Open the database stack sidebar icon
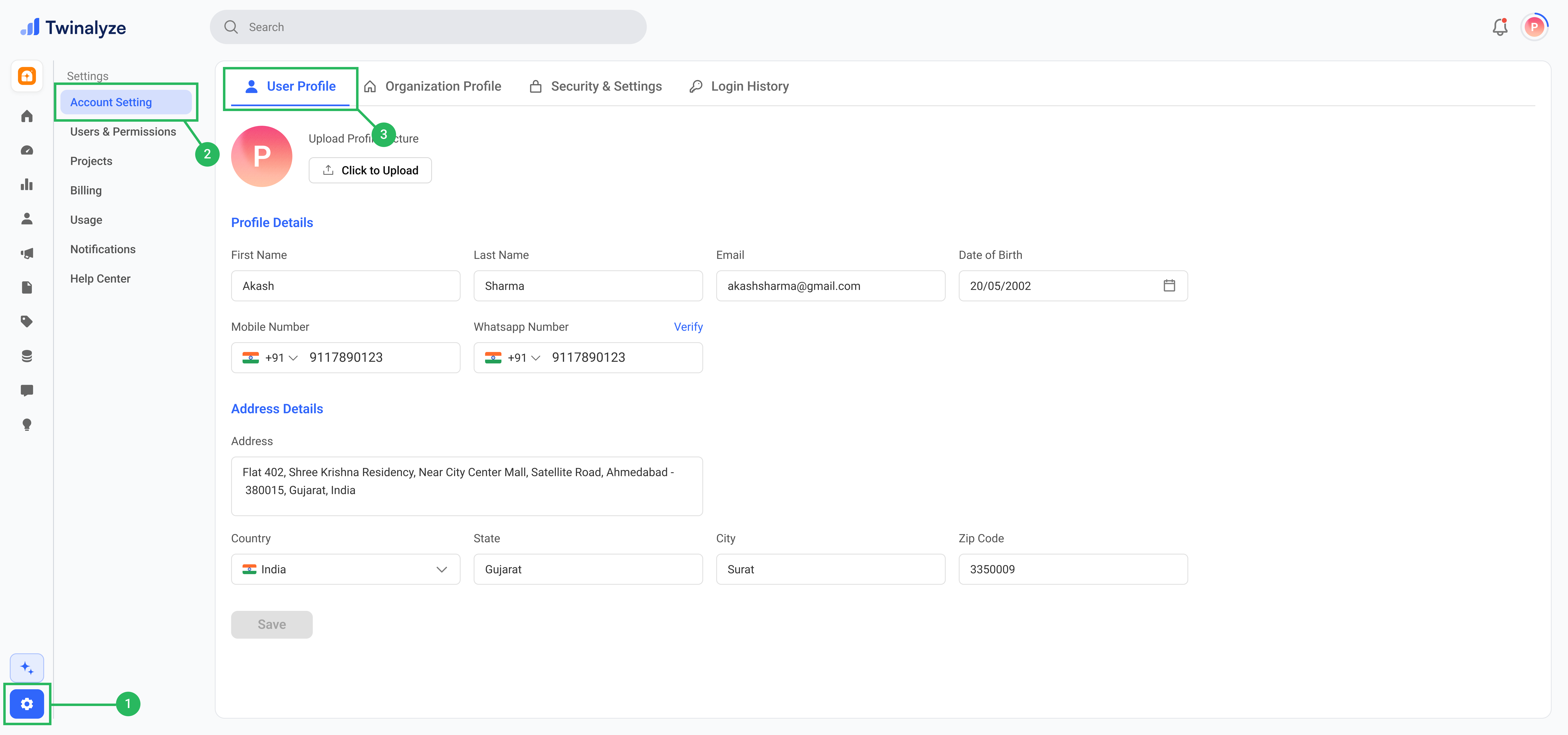Image resolution: width=1568 pixels, height=735 pixels. click(x=27, y=356)
